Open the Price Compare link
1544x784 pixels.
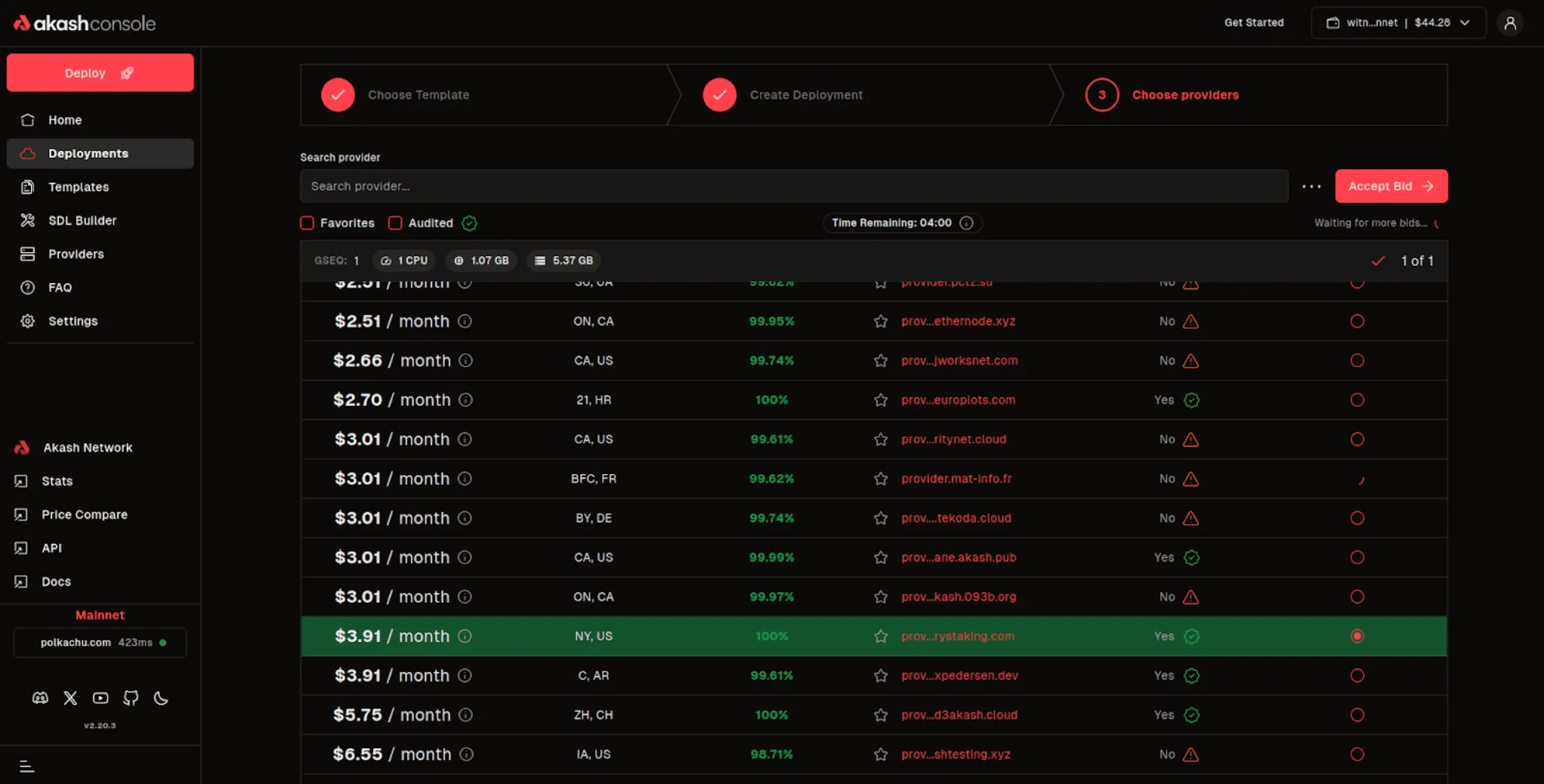[84, 514]
